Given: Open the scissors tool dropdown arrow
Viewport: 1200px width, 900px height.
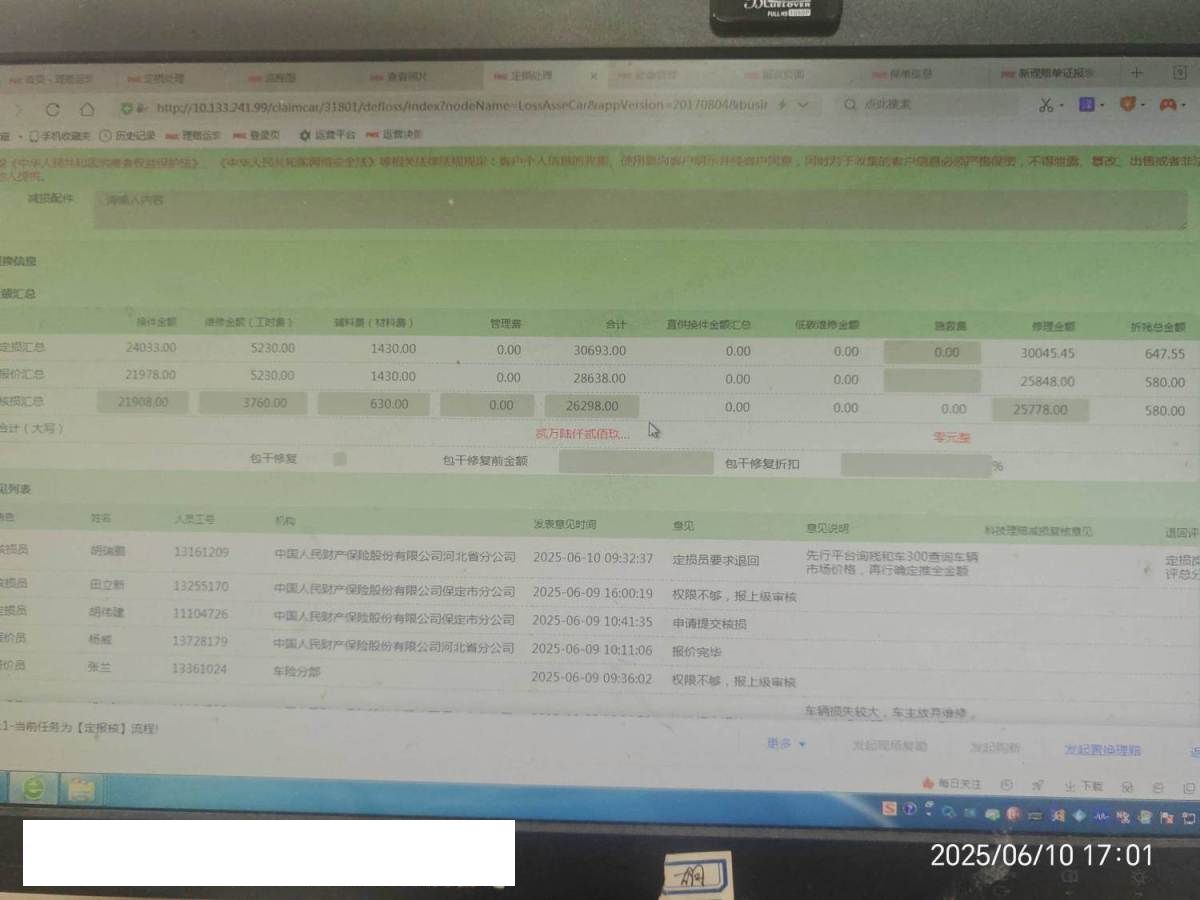Looking at the screenshot, I should 1060,105.
